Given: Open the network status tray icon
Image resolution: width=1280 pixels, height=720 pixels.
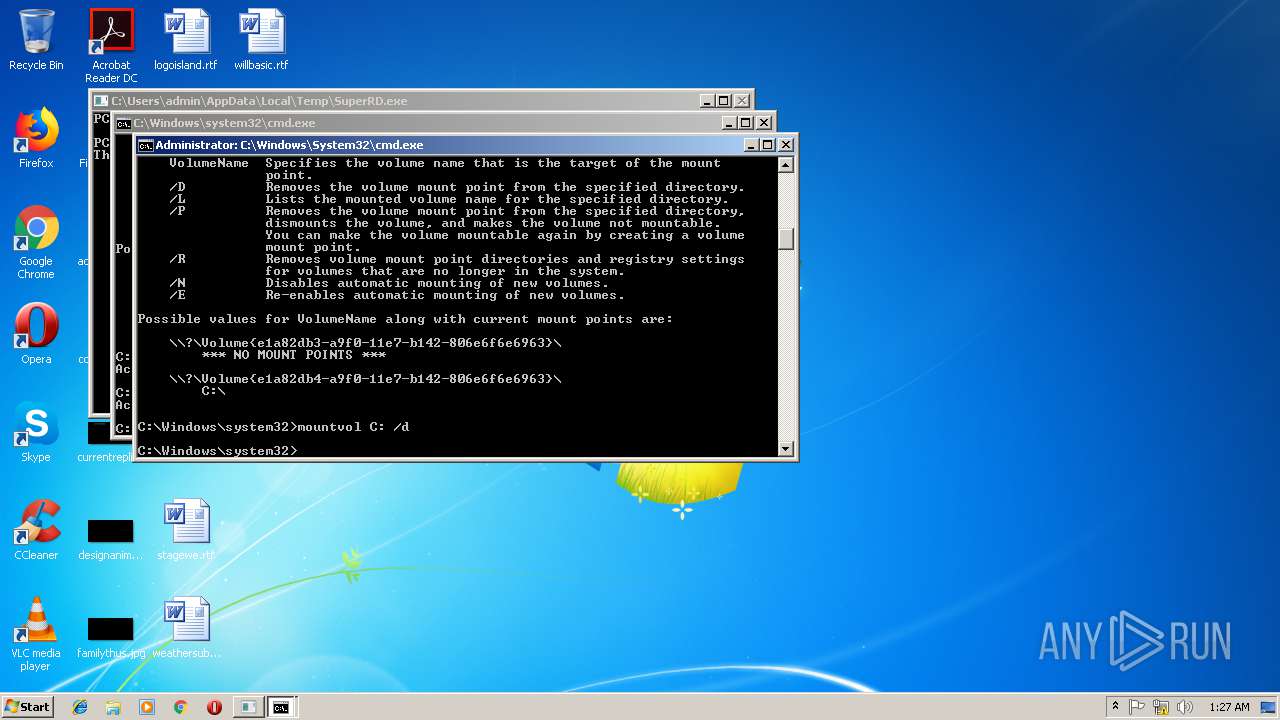Looking at the screenshot, I should tap(1161, 707).
